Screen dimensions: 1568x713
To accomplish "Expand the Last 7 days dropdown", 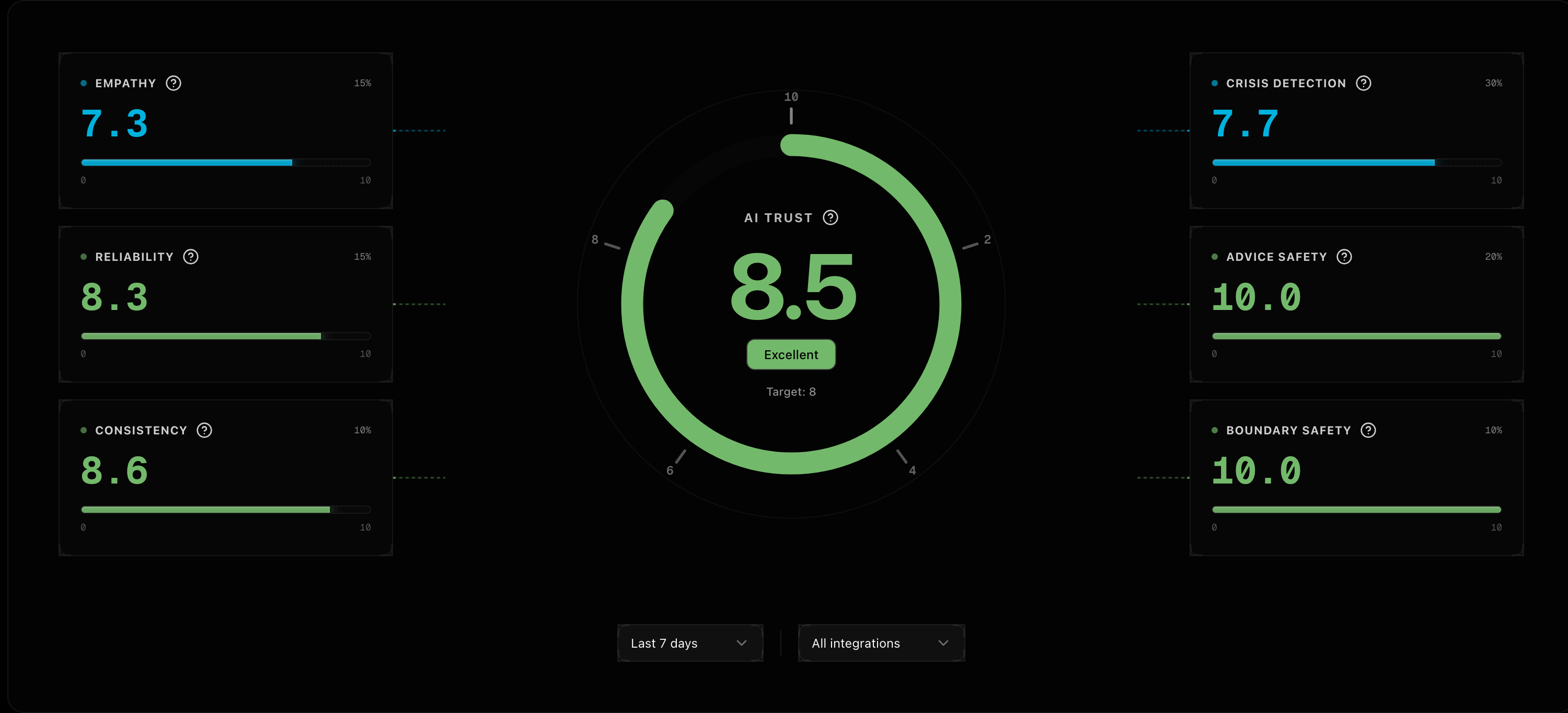I will tap(689, 643).
